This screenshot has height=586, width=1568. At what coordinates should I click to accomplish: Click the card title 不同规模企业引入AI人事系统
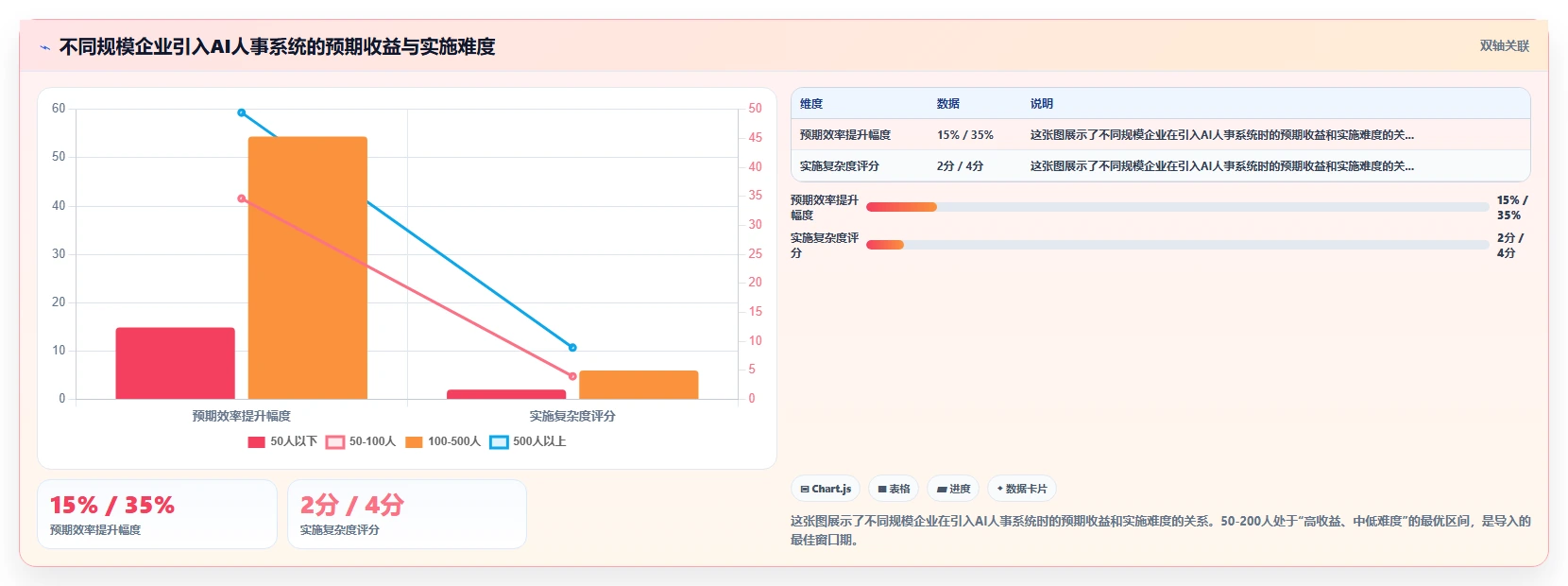[x=277, y=46]
